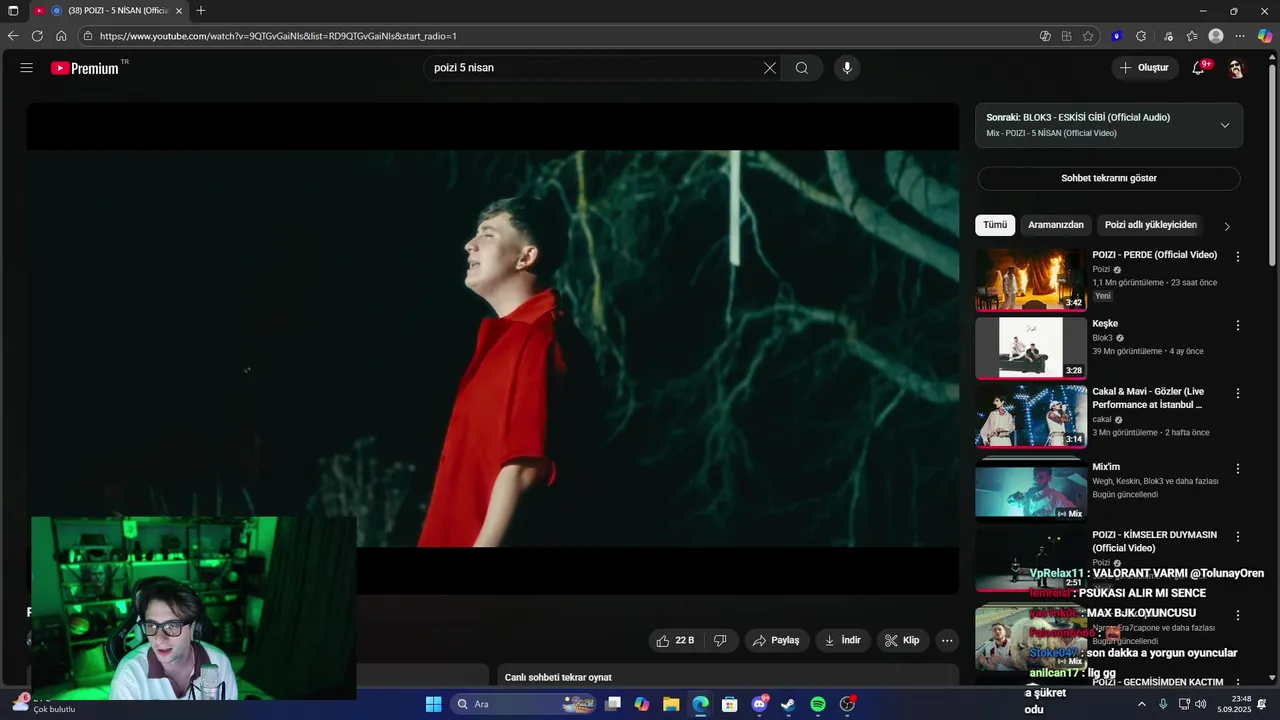
Task: Select the Aramanızdan filter chip
Action: pos(1056,225)
